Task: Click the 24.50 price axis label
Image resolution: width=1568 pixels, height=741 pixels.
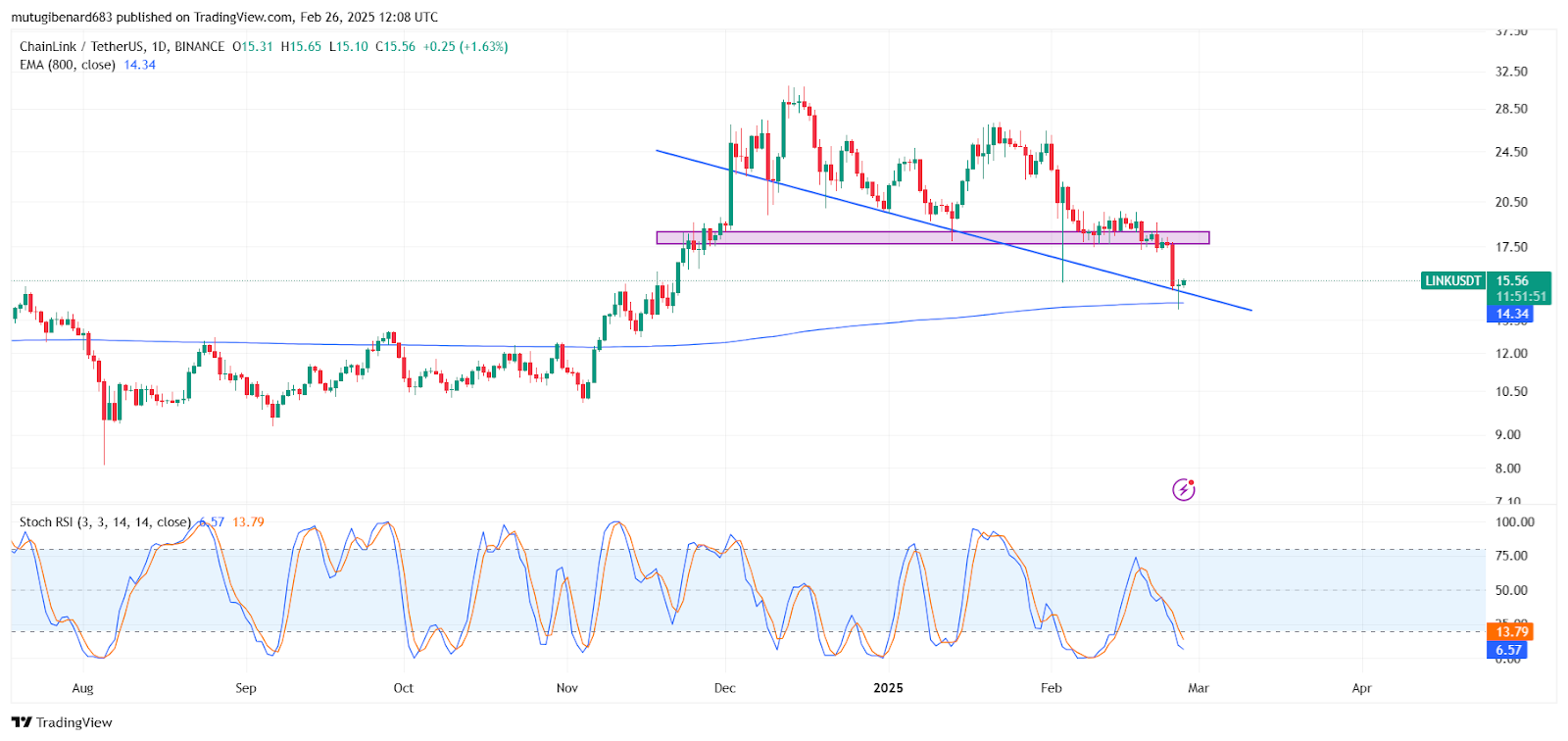Action: pyautogui.click(x=1511, y=152)
